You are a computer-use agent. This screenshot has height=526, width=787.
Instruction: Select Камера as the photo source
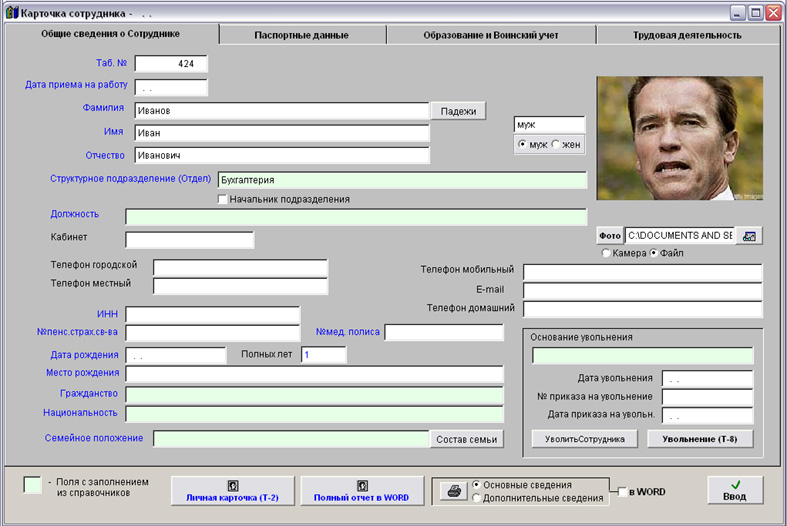(606, 253)
